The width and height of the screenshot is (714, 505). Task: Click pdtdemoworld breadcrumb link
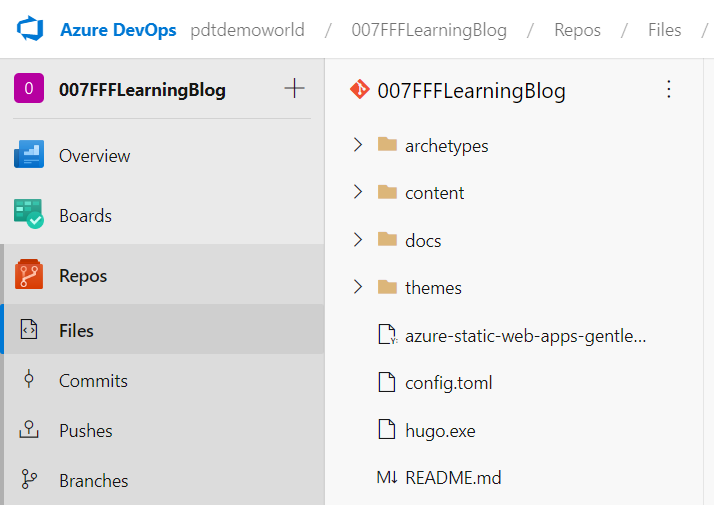(246, 30)
